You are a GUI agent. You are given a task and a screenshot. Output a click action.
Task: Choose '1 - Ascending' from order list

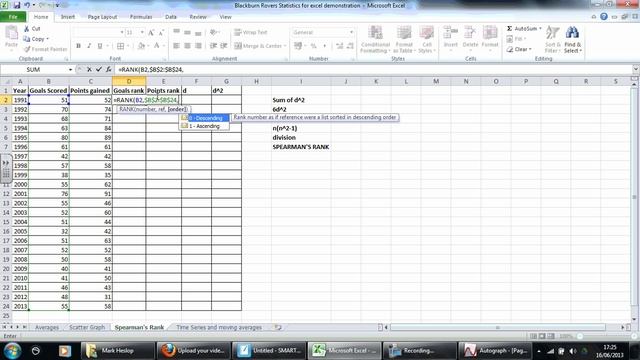tap(205, 126)
